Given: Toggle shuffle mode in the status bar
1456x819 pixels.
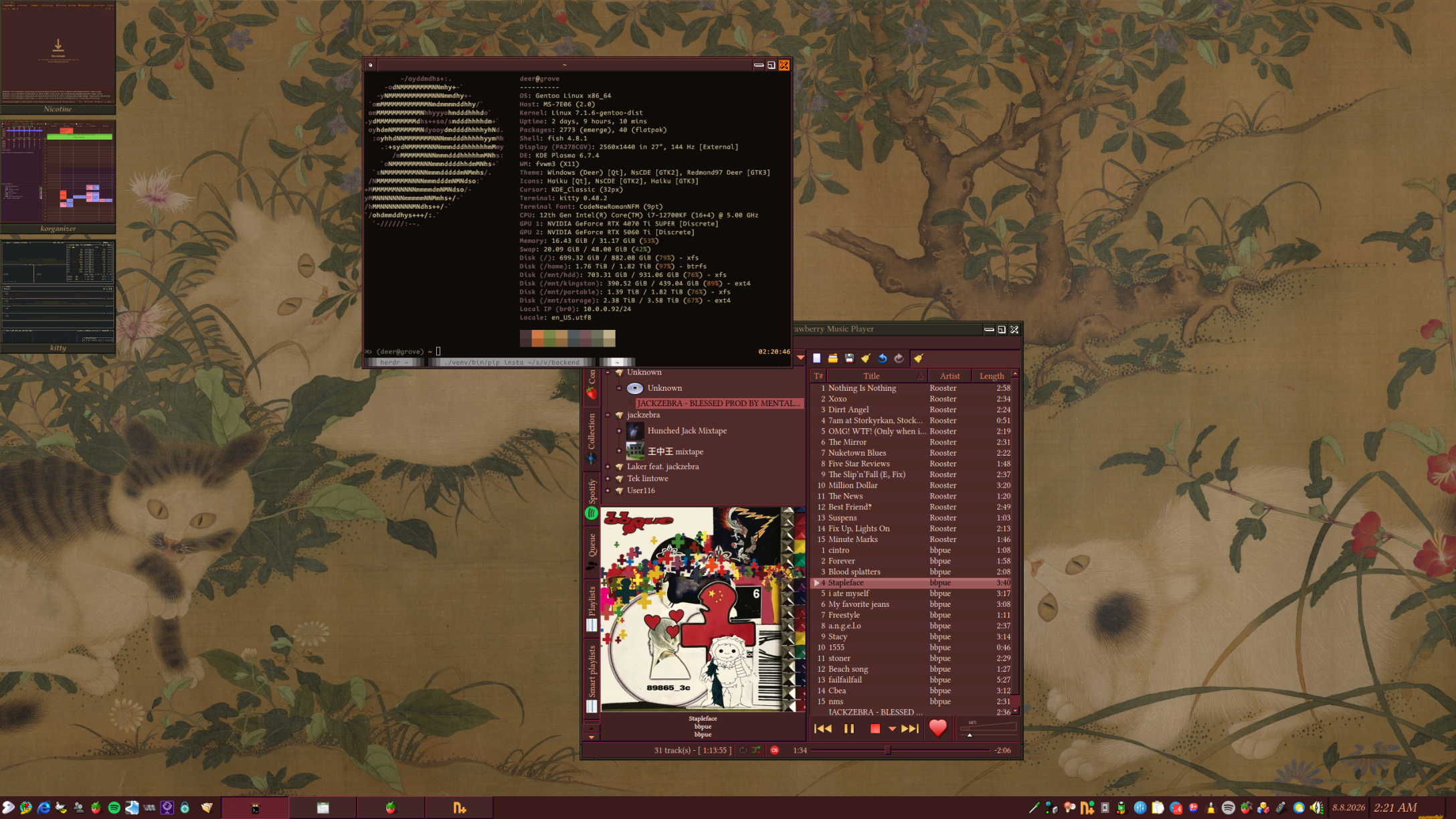Looking at the screenshot, I should coord(756,750).
